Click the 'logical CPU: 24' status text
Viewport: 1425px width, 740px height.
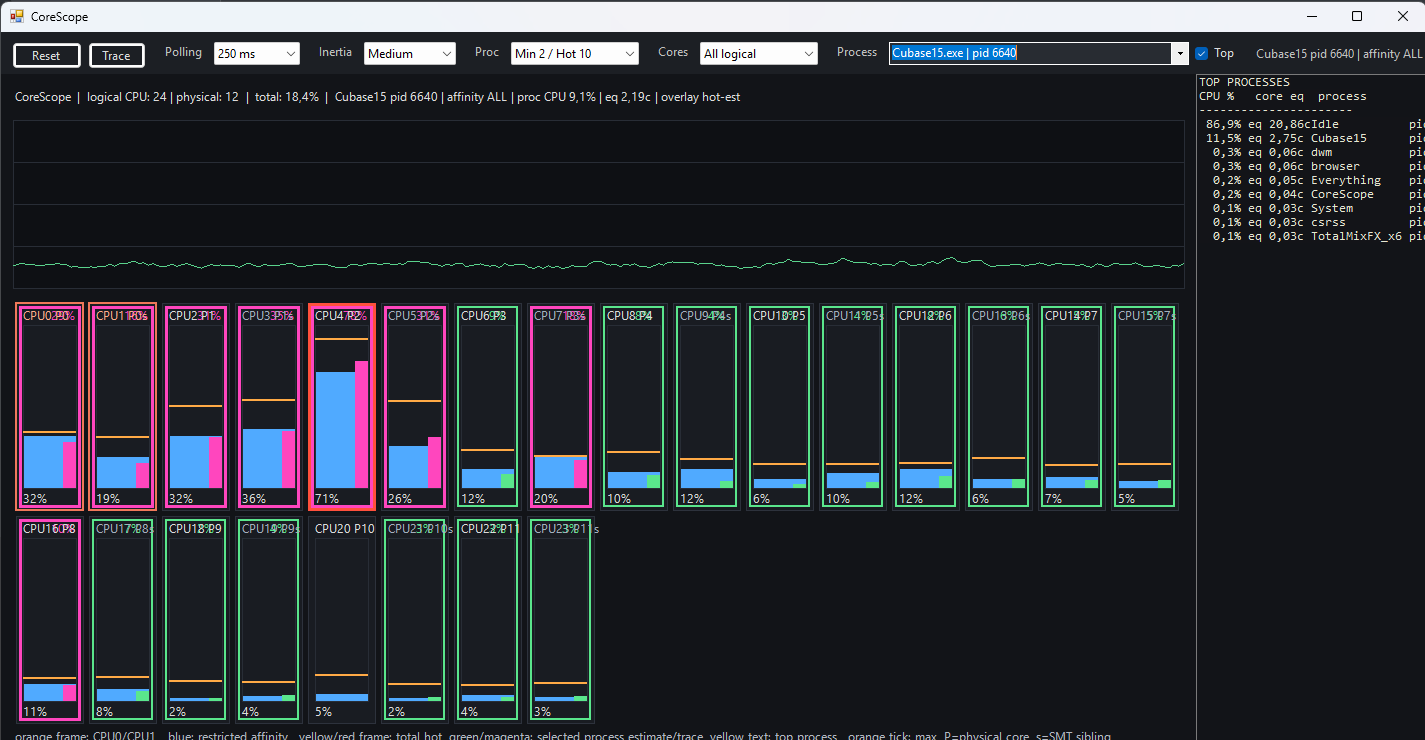126,97
